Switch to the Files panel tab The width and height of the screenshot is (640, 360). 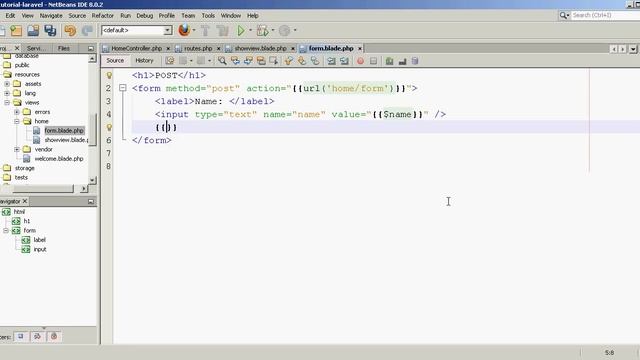[x=64, y=48]
